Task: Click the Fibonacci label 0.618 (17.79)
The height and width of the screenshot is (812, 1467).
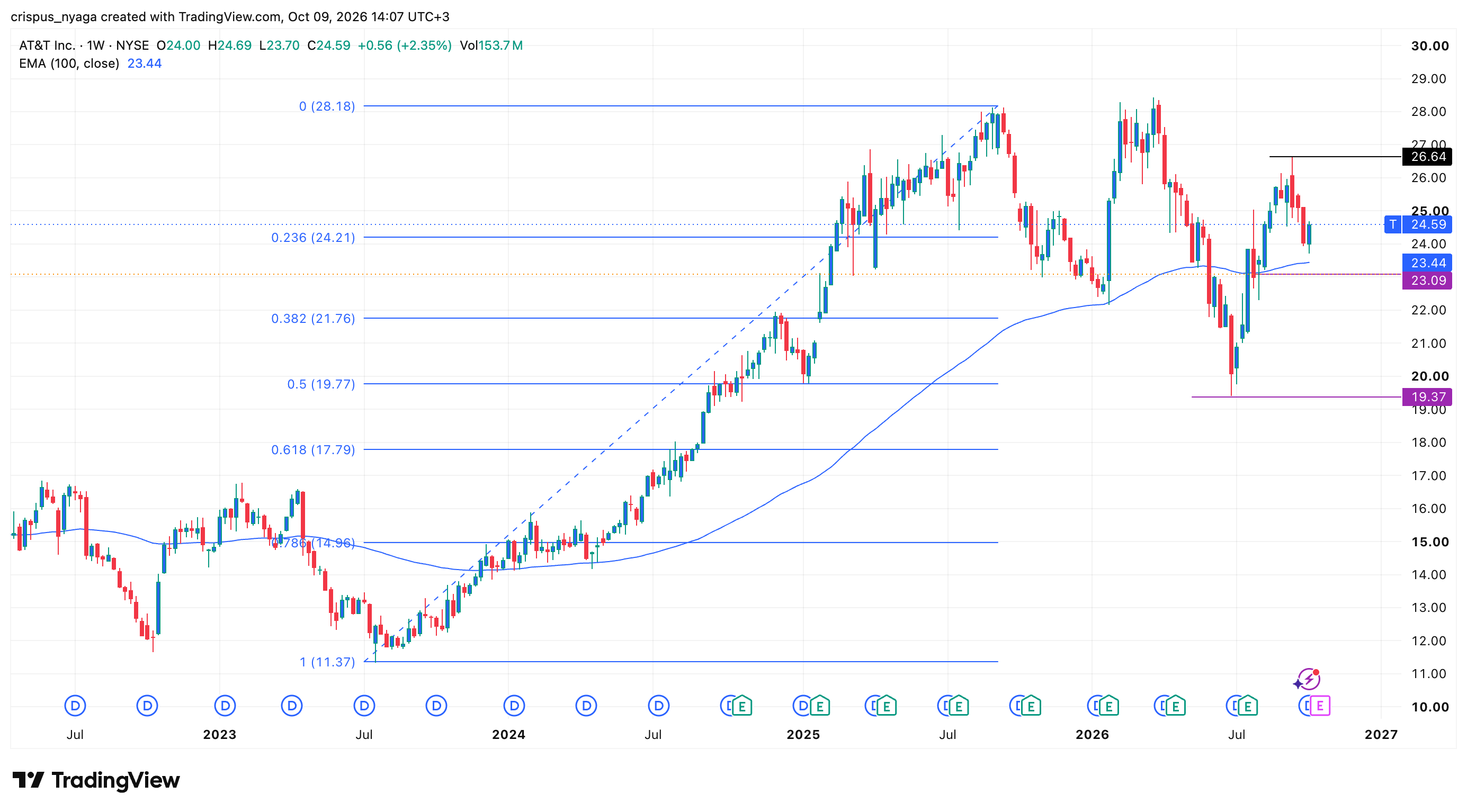Action: [x=313, y=450]
